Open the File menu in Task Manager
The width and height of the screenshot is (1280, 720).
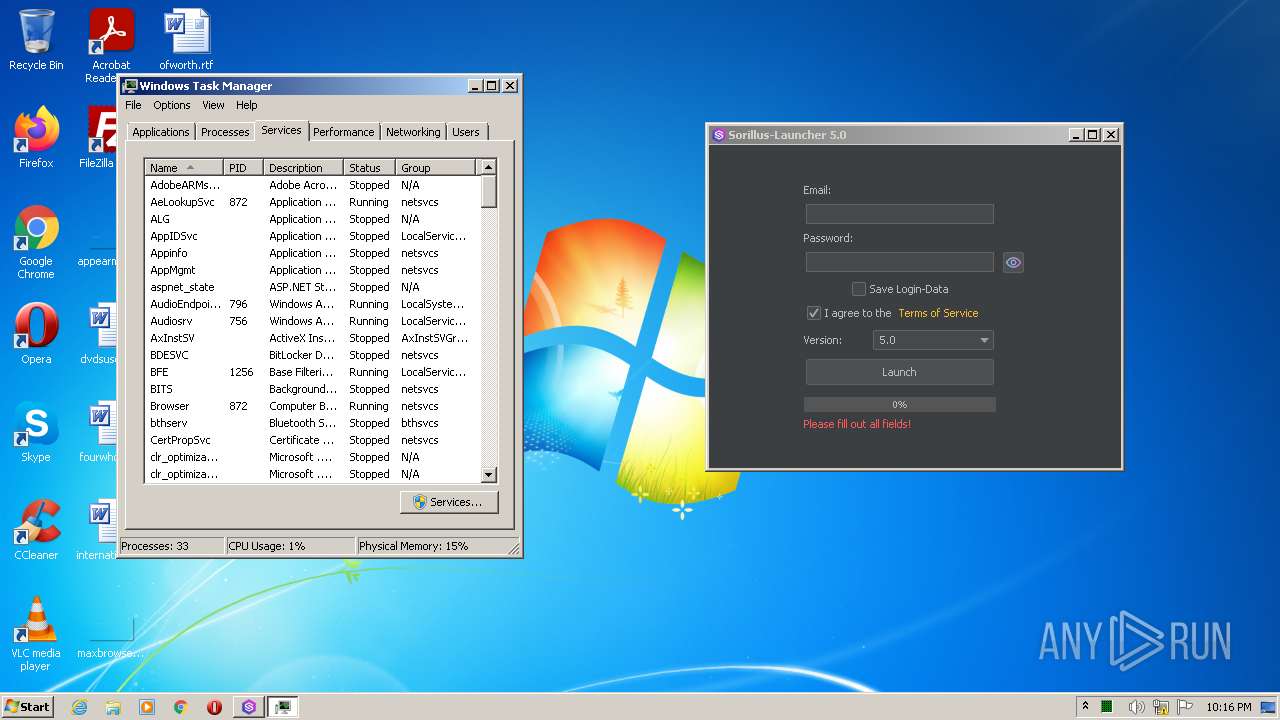click(133, 105)
